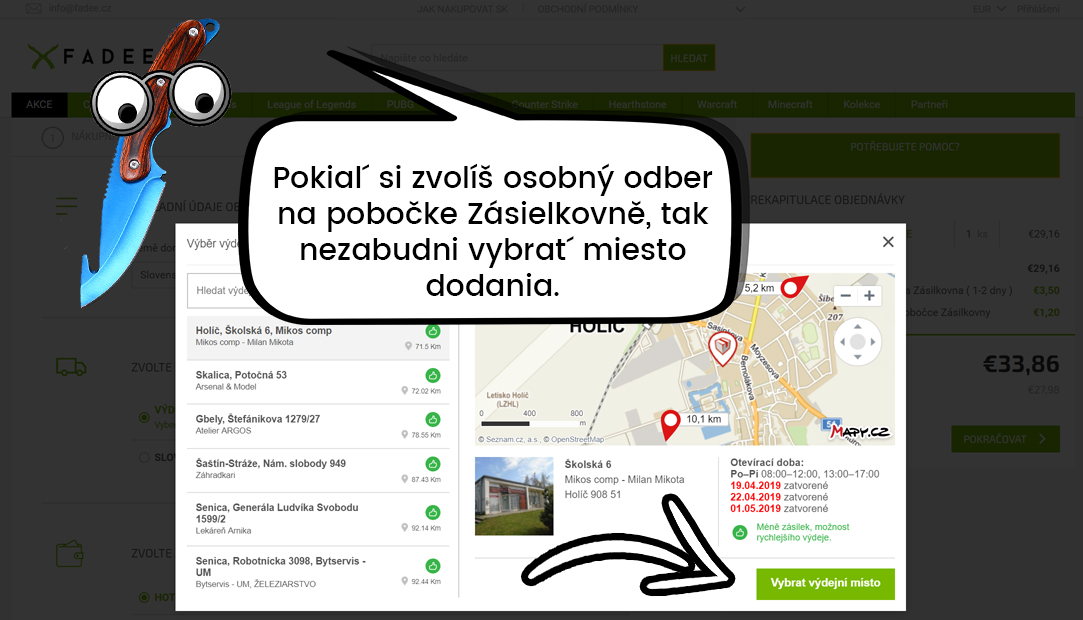Viewport: 1083px width, 620px height.
Task: Click the step 1 circle in the checkout progress
Action: [53, 138]
